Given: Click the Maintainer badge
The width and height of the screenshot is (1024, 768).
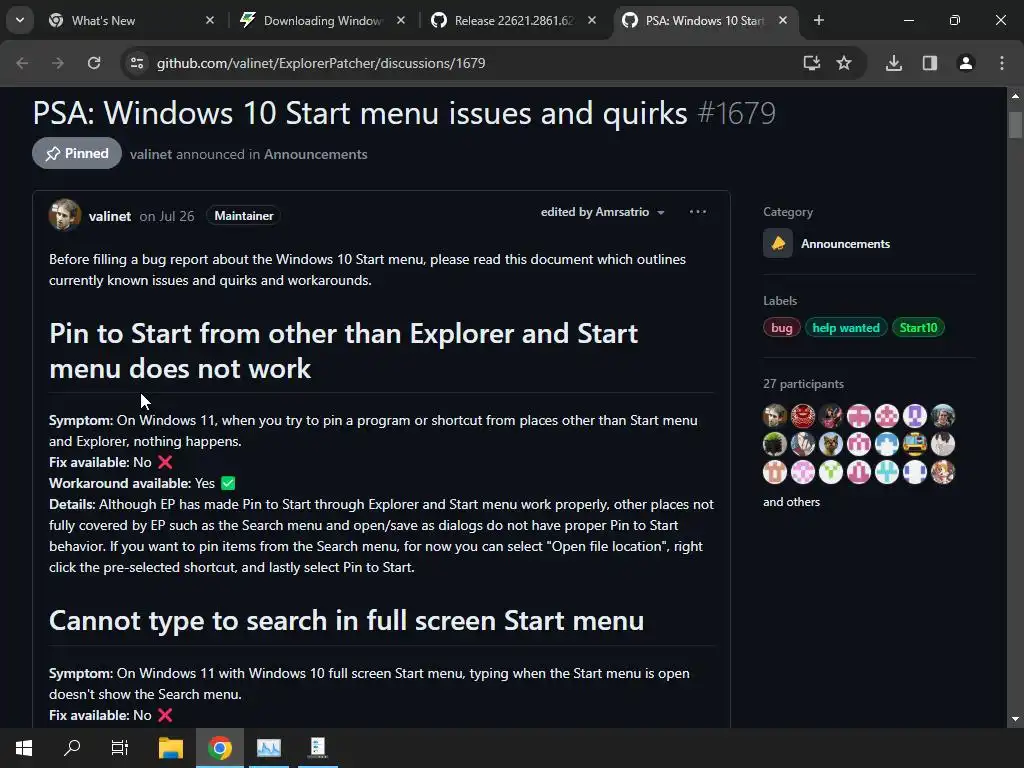Looking at the screenshot, I should 244,216.
